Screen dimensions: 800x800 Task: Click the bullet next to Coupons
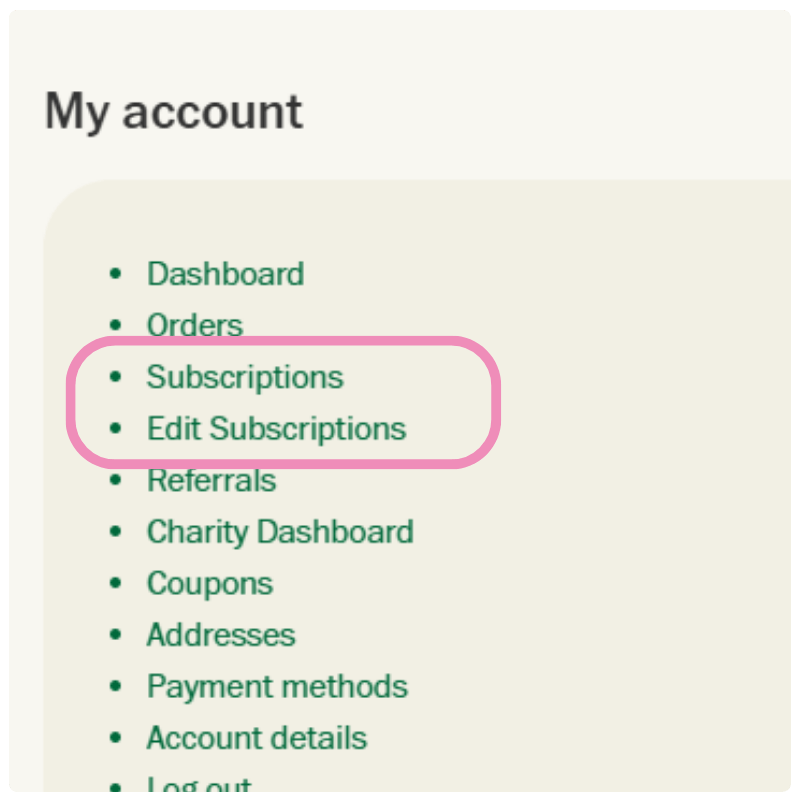click(x=116, y=583)
